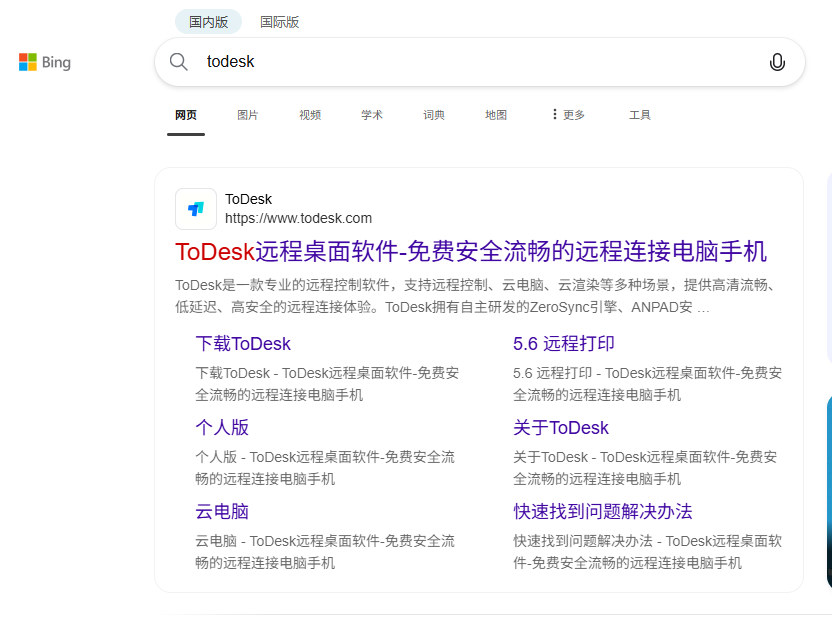Click the ToDesk site favicon
Screen dimensions: 832x642
[195, 209]
